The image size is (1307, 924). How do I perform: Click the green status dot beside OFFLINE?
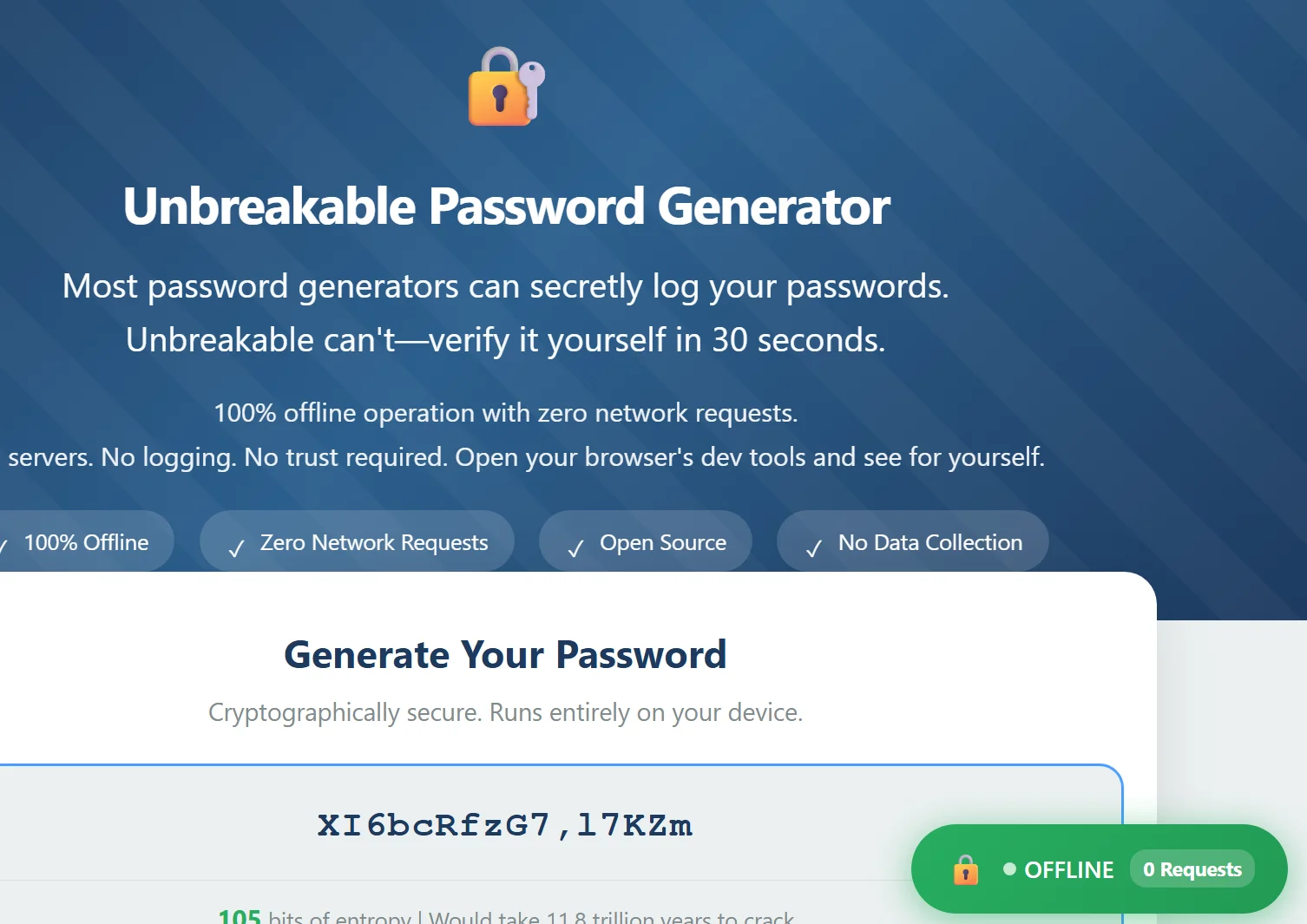[1008, 868]
